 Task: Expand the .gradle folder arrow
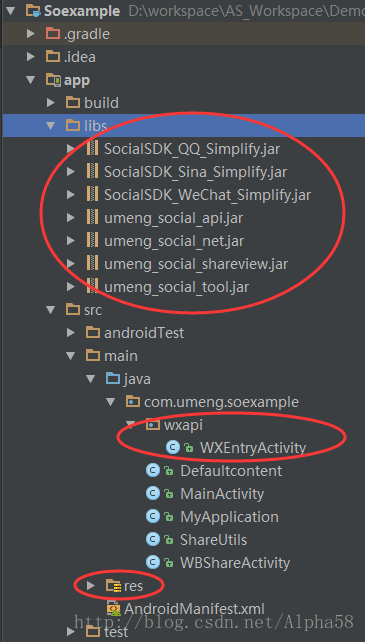click(x=31, y=34)
